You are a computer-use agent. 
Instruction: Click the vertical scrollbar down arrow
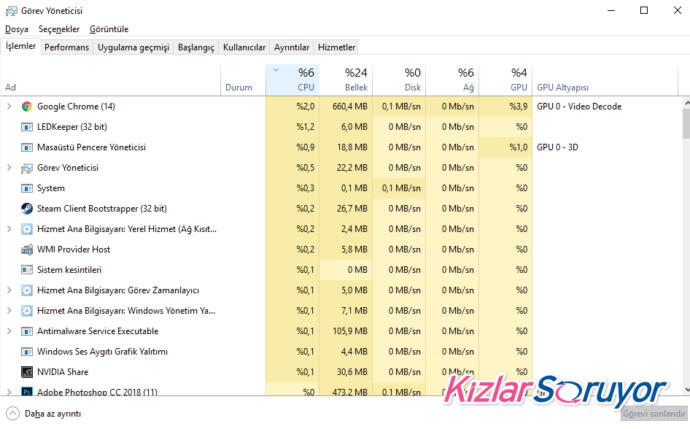pos(686,390)
